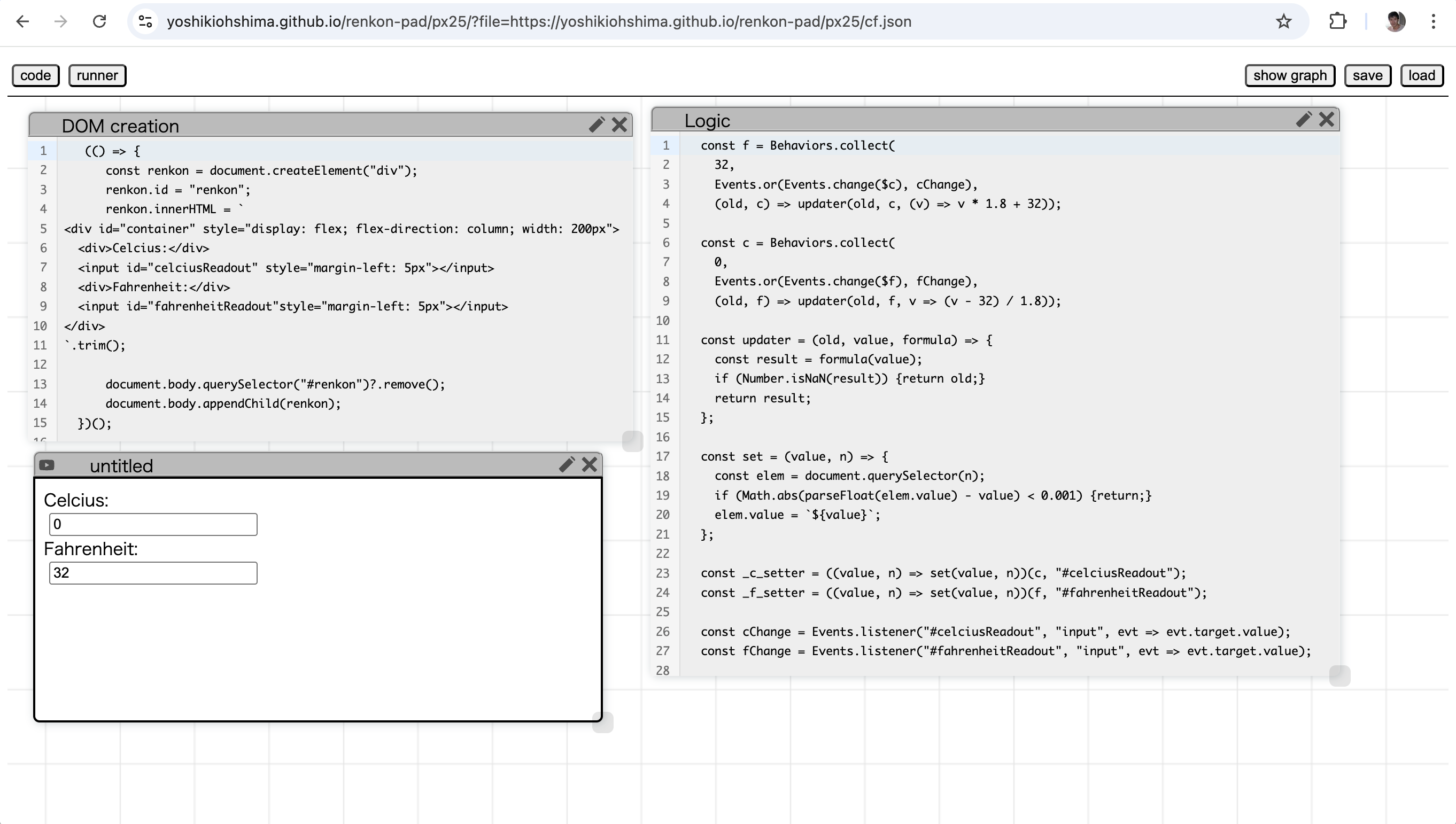Viewport: 1456px width, 824px height.
Task: Toggle the show graph button
Action: (1290, 75)
